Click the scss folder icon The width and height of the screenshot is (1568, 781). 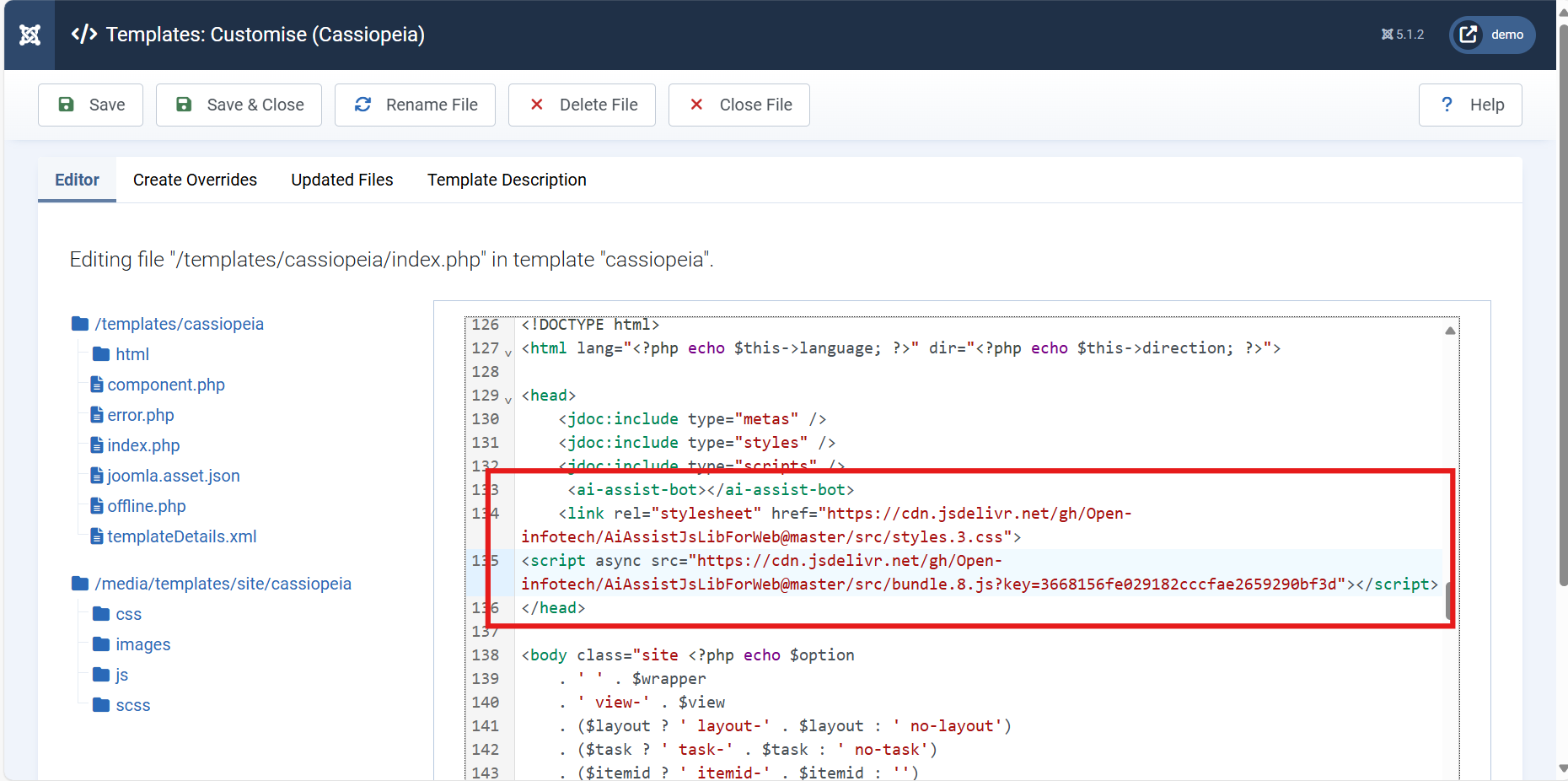[101, 705]
